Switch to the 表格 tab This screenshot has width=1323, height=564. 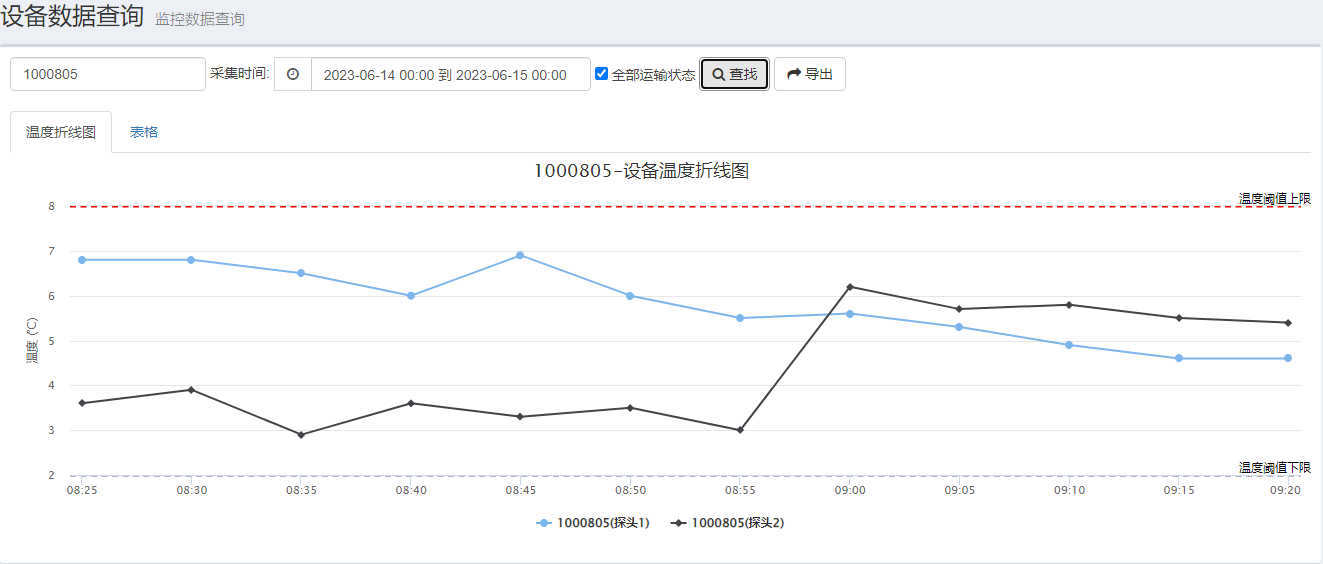144,132
